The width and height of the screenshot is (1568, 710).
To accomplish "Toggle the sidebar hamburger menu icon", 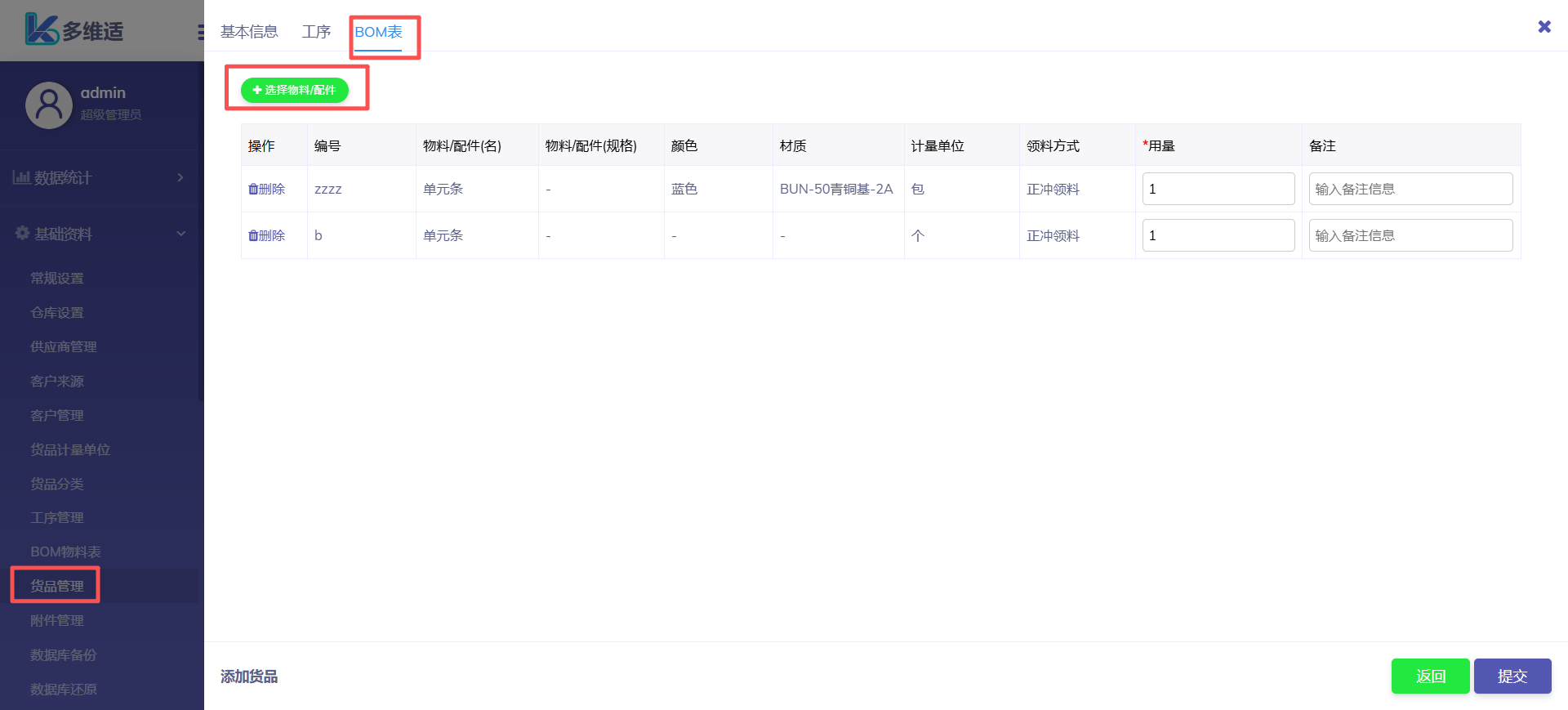I will pyautogui.click(x=200, y=33).
